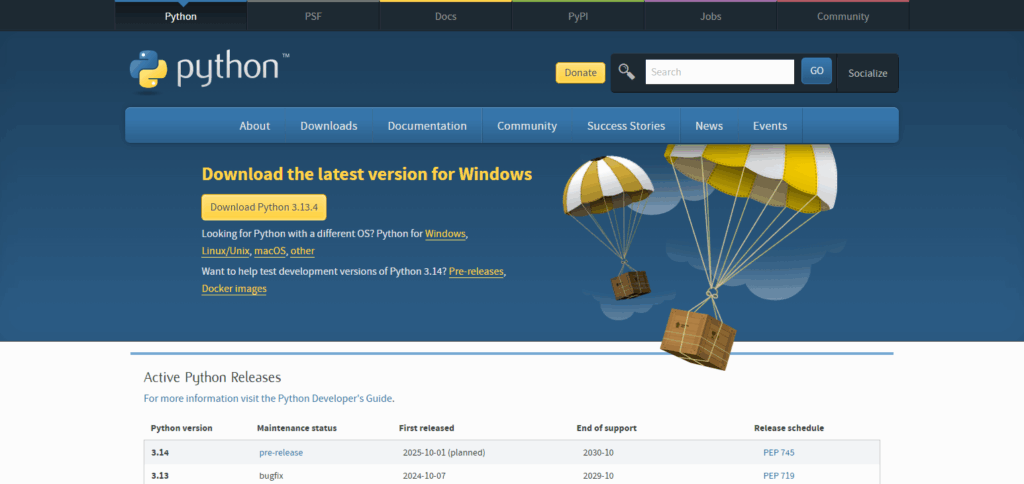1024x484 pixels.
Task: Select the Community top tab
Action: (x=843, y=16)
